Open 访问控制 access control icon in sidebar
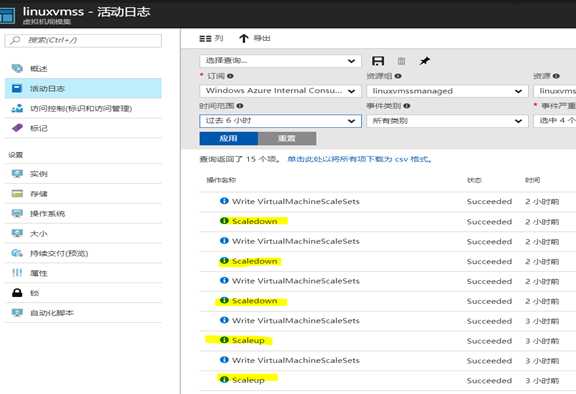The image size is (576, 394). pyautogui.click(x=17, y=108)
